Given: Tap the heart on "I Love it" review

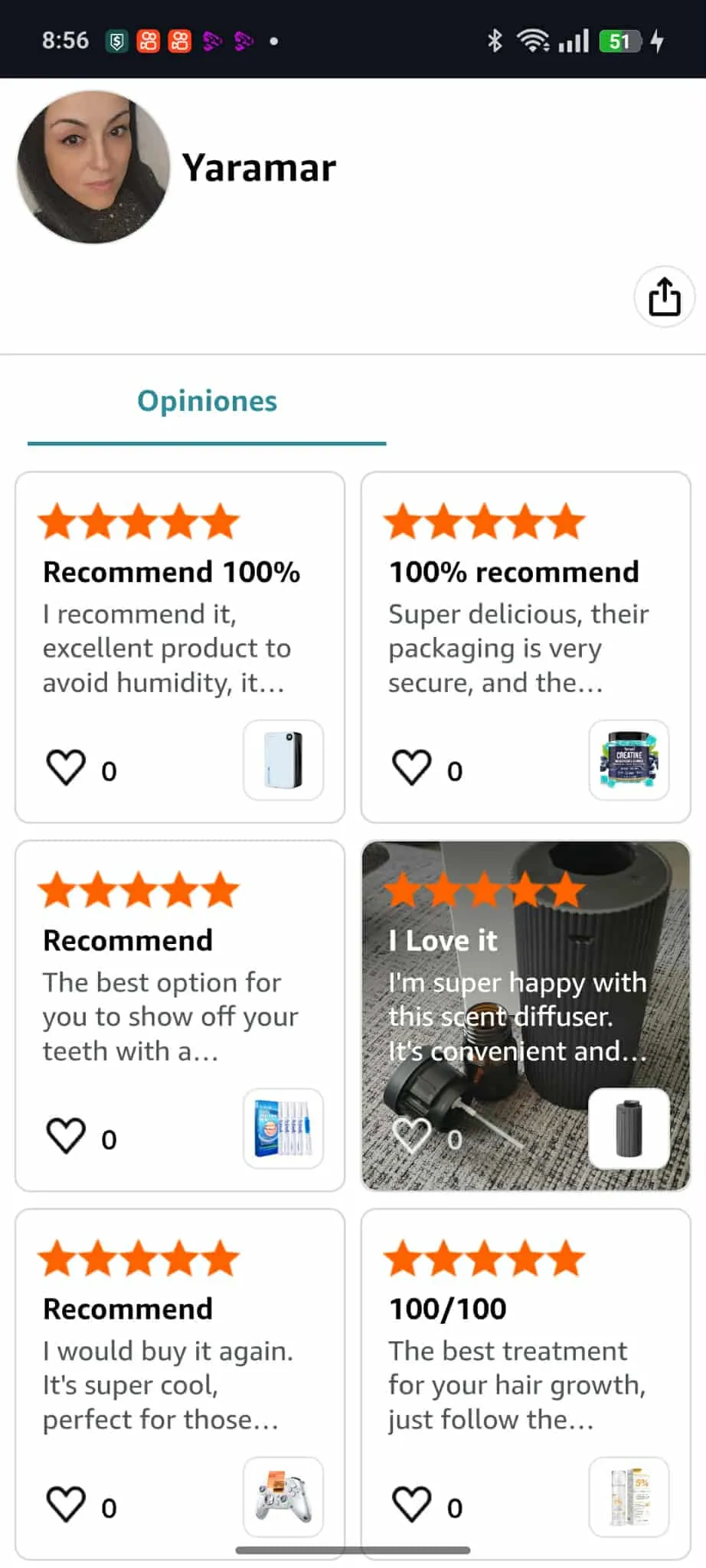Looking at the screenshot, I should [412, 1136].
